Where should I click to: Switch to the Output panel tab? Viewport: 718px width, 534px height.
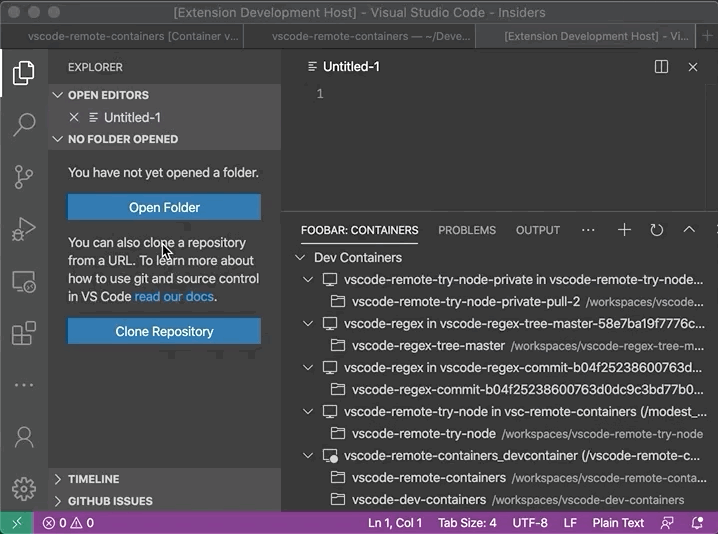click(538, 230)
